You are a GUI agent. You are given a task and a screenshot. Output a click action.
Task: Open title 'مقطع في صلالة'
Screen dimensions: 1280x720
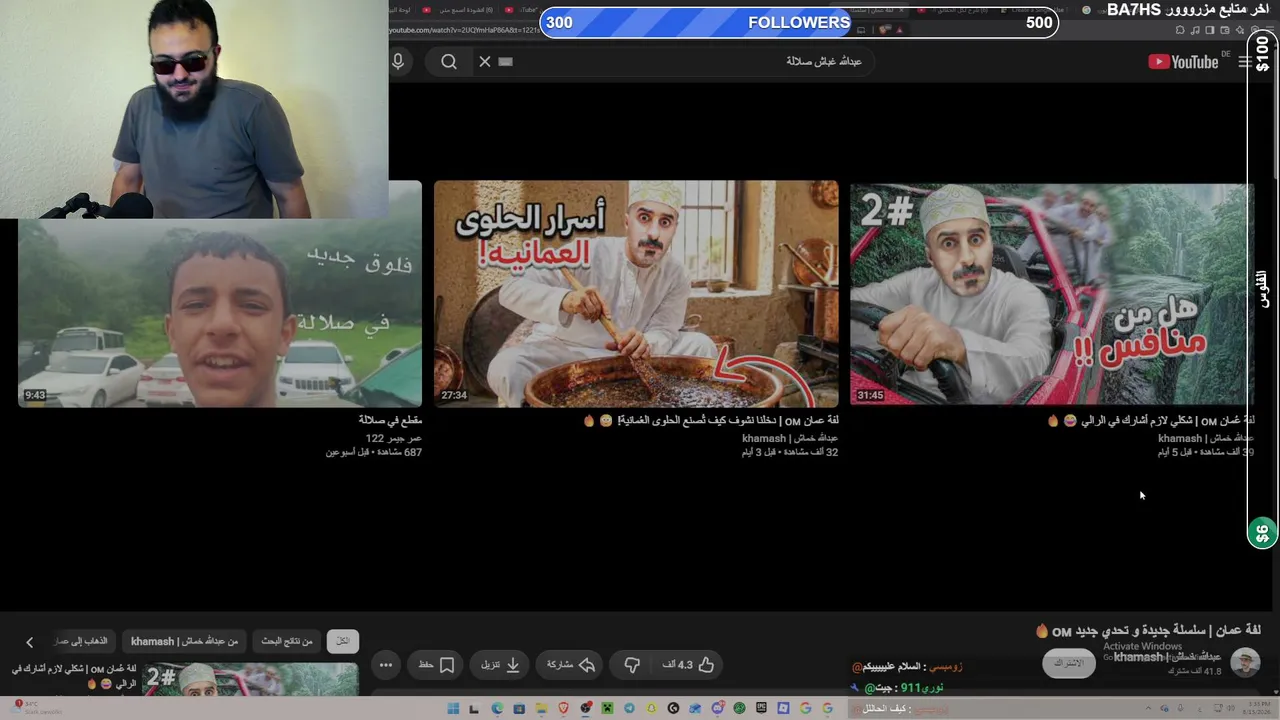point(390,421)
